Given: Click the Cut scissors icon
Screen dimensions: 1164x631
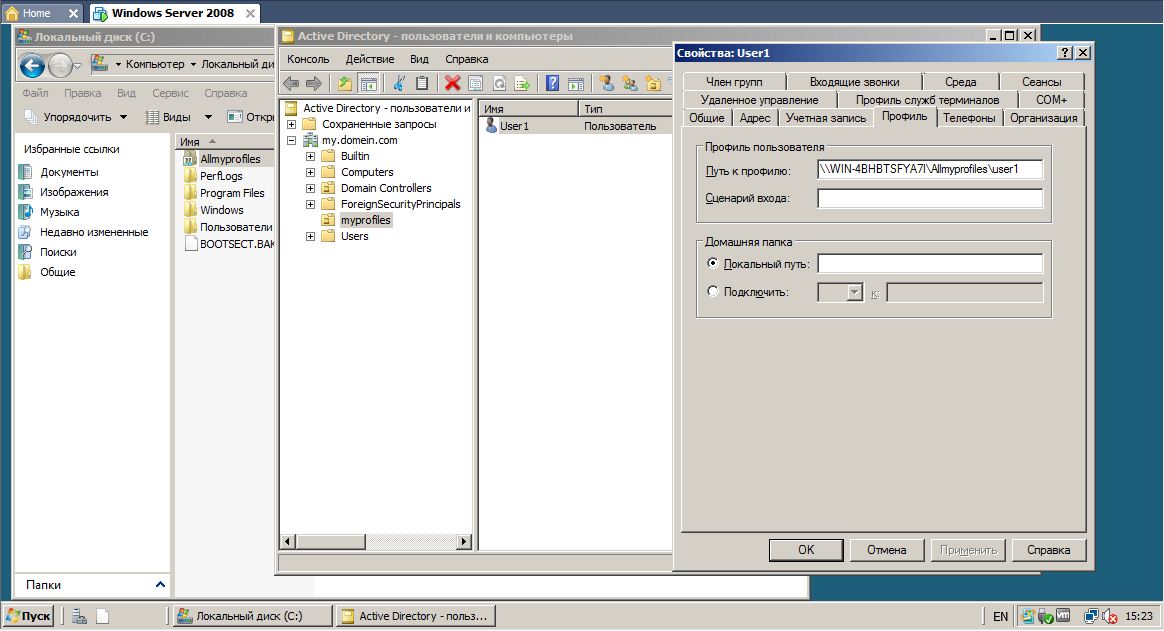Looking at the screenshot, I should tap(399, 84).
